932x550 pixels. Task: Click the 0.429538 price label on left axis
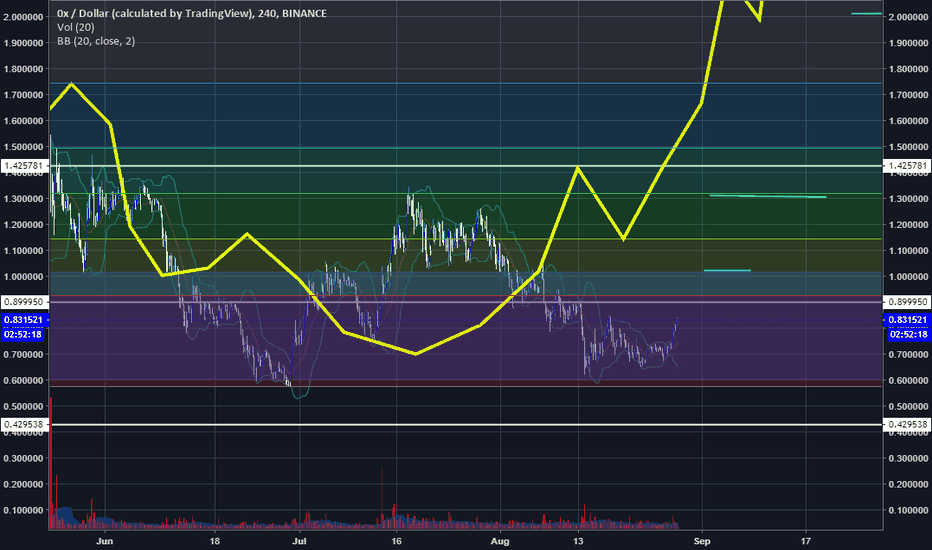23,425
